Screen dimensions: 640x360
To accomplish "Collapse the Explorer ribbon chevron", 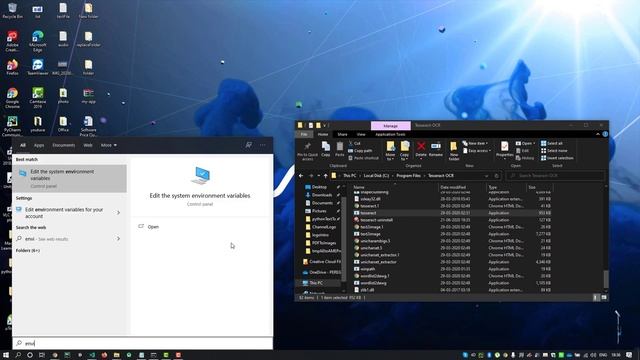I will [x=598, y=134].
